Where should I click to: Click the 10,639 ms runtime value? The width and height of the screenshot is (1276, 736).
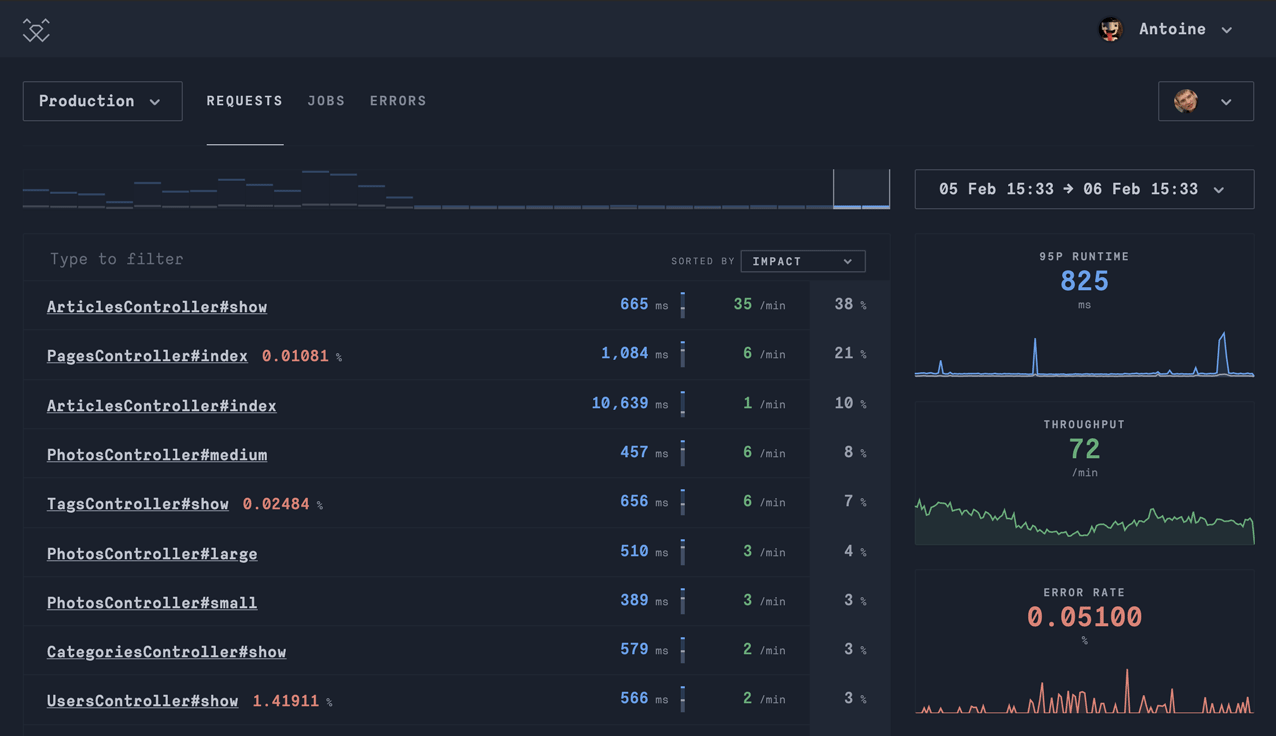click(630, 403)
